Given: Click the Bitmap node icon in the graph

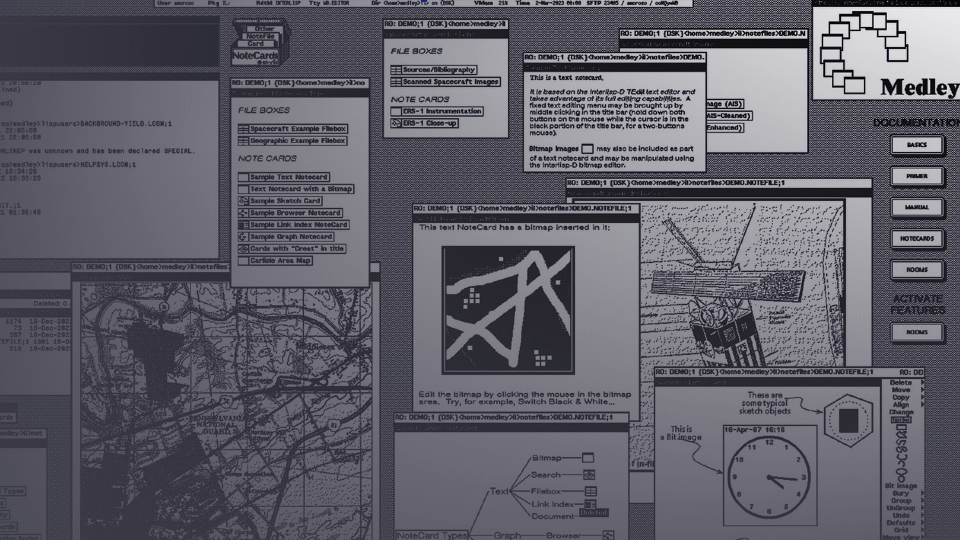Looking at the screenshot, I should (588, 457).
